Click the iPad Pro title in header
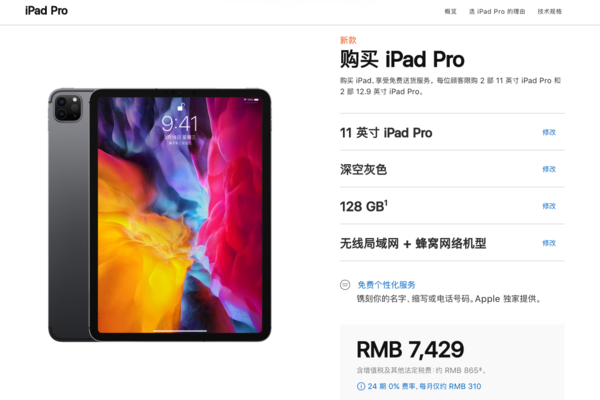 point(46,11)
